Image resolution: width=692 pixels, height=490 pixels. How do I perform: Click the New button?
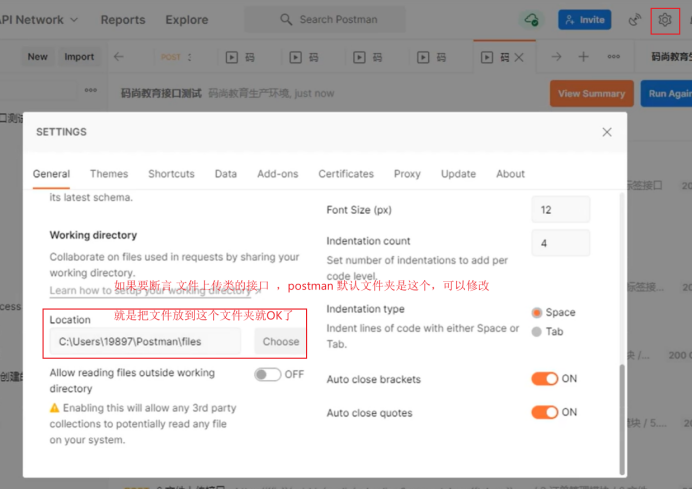pos(38,57)
